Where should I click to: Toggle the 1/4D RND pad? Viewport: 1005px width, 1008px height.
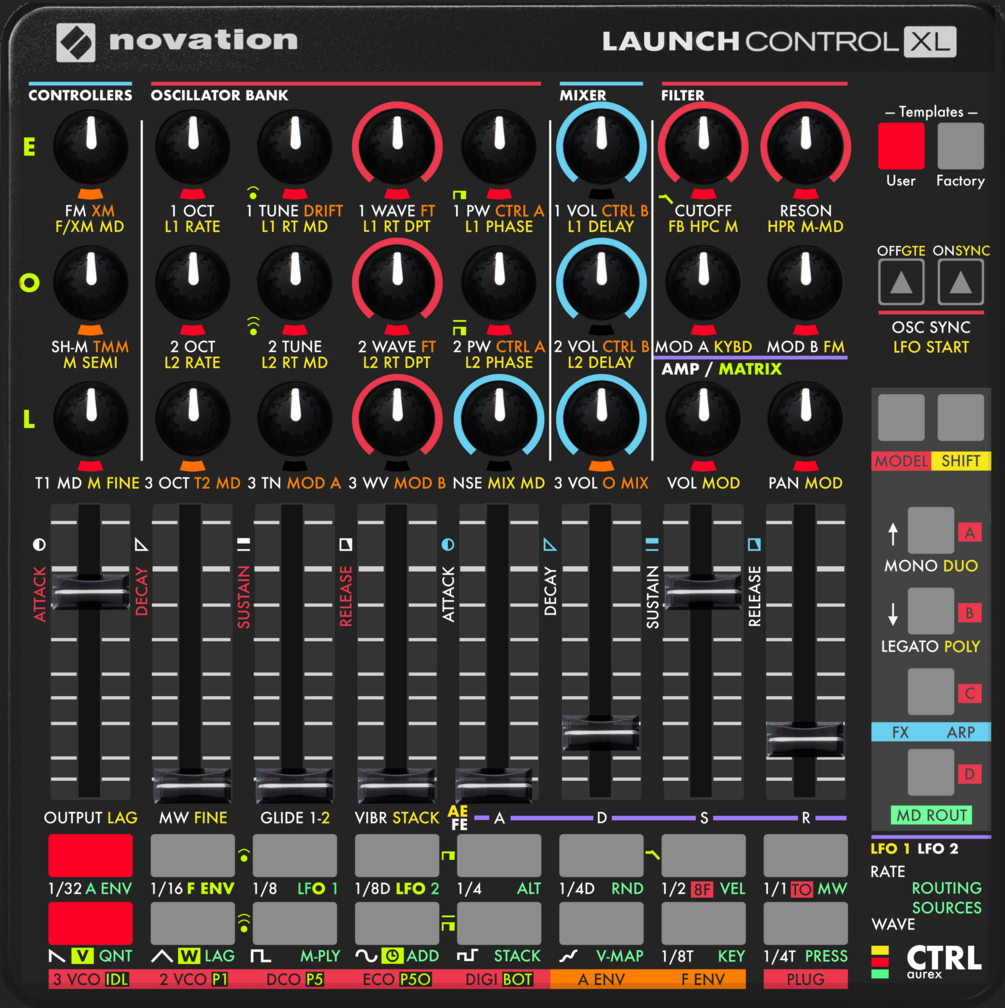tap(601, 856)
